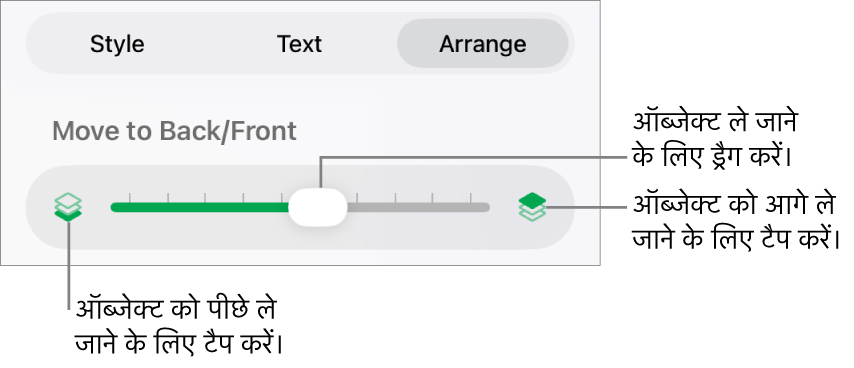Click tick mark just left of slider handle

(x=281, y=197)
